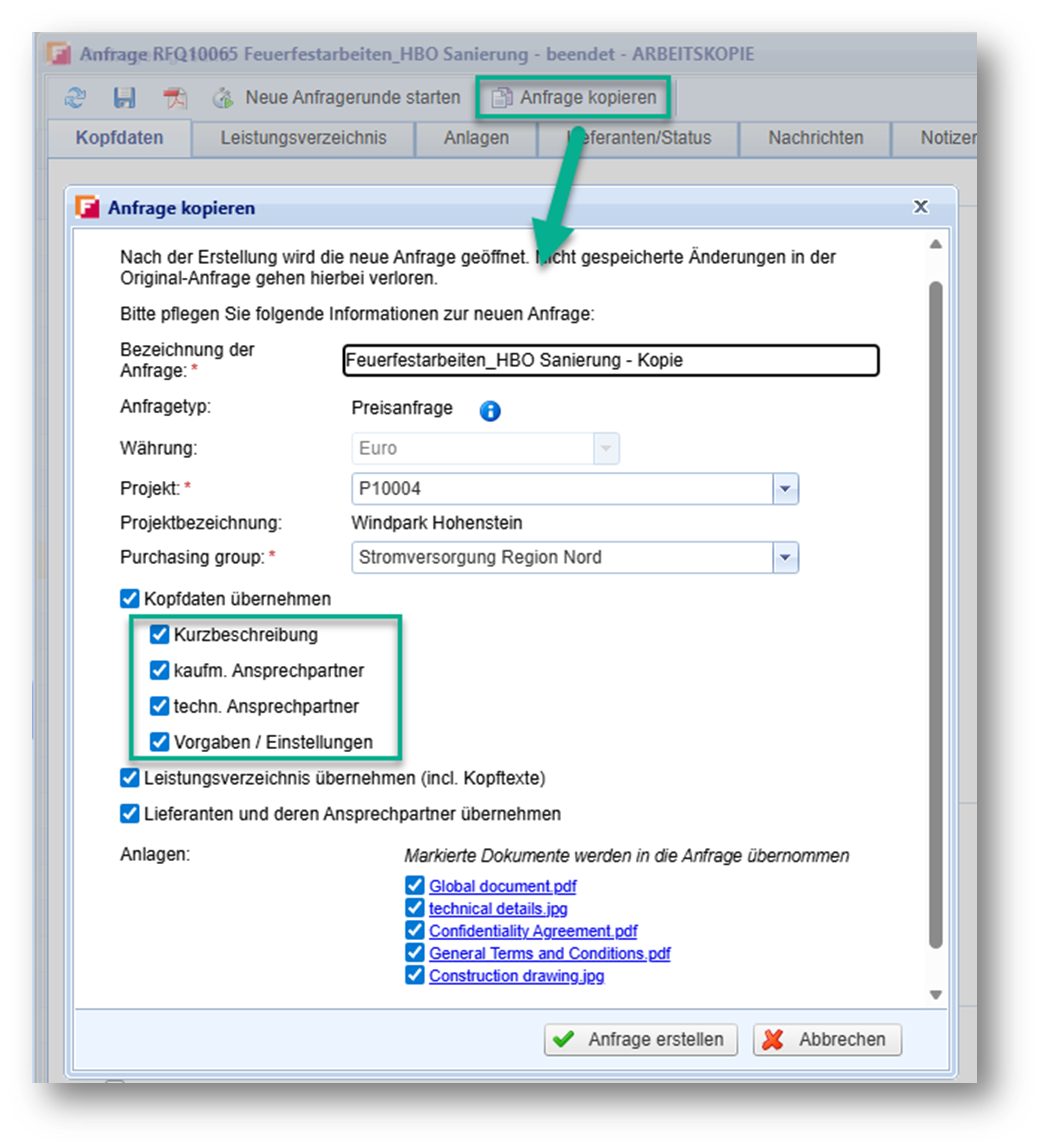1042x1148 pixels.
Task: Click the save floppy disk icon
Action: point(124,97)
